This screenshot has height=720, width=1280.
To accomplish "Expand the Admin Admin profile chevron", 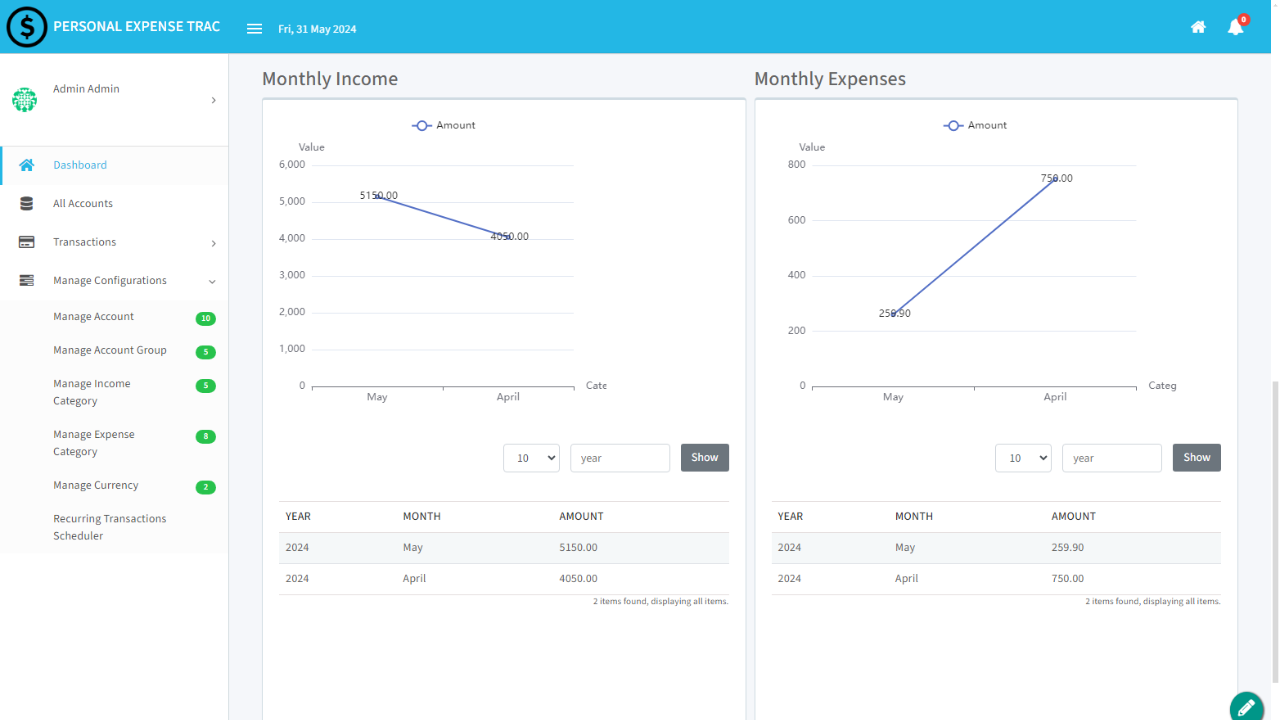I will point(213,100).
